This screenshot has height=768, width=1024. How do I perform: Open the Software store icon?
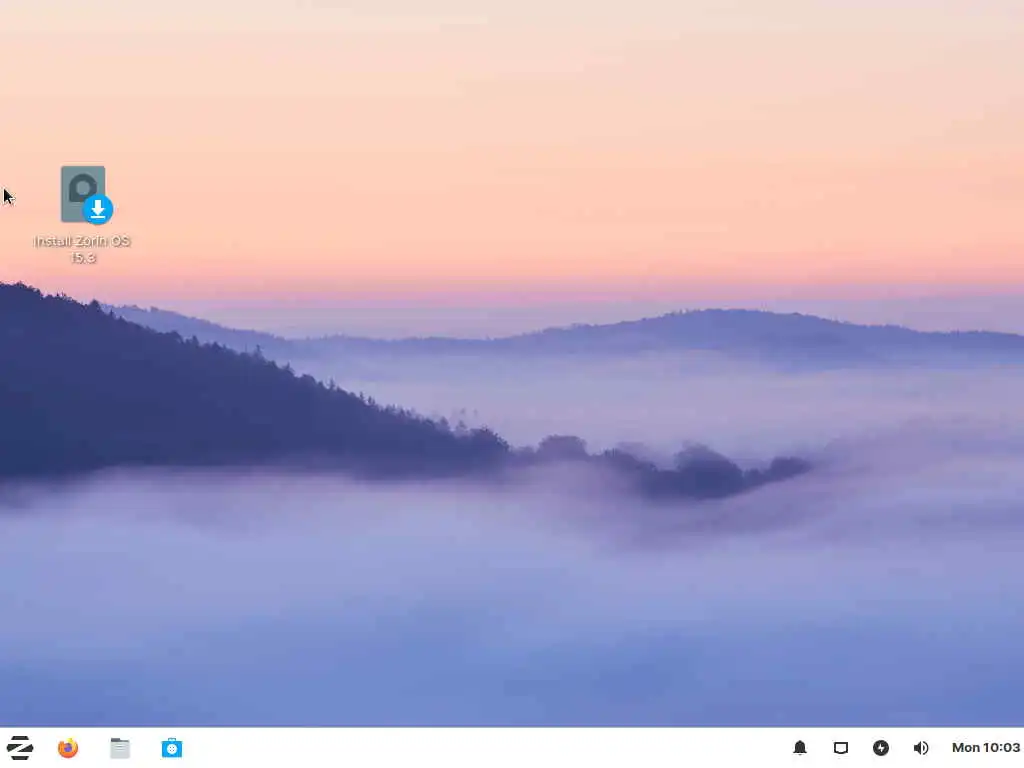pyautogui.click(x=172, y=748)
